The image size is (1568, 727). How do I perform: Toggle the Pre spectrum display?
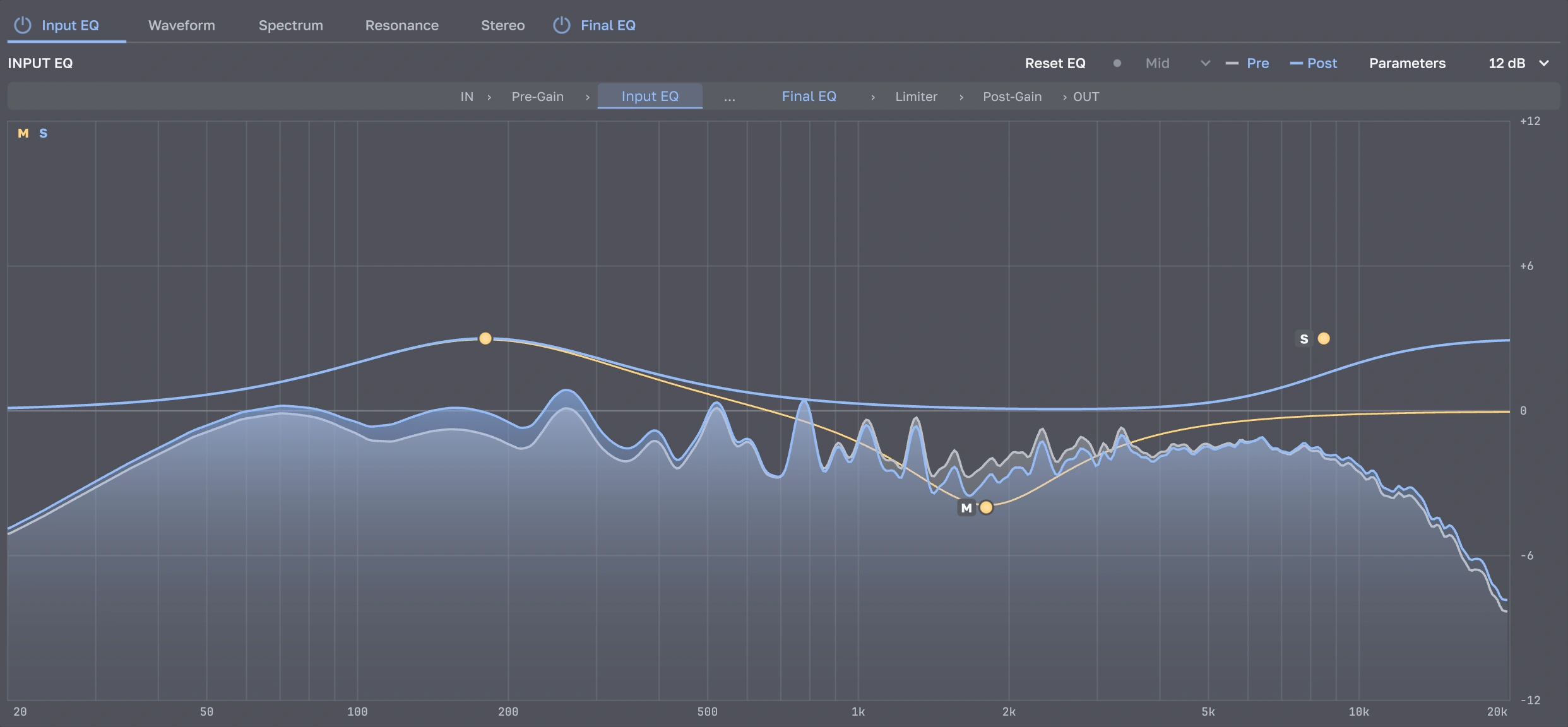[1247, 63]
